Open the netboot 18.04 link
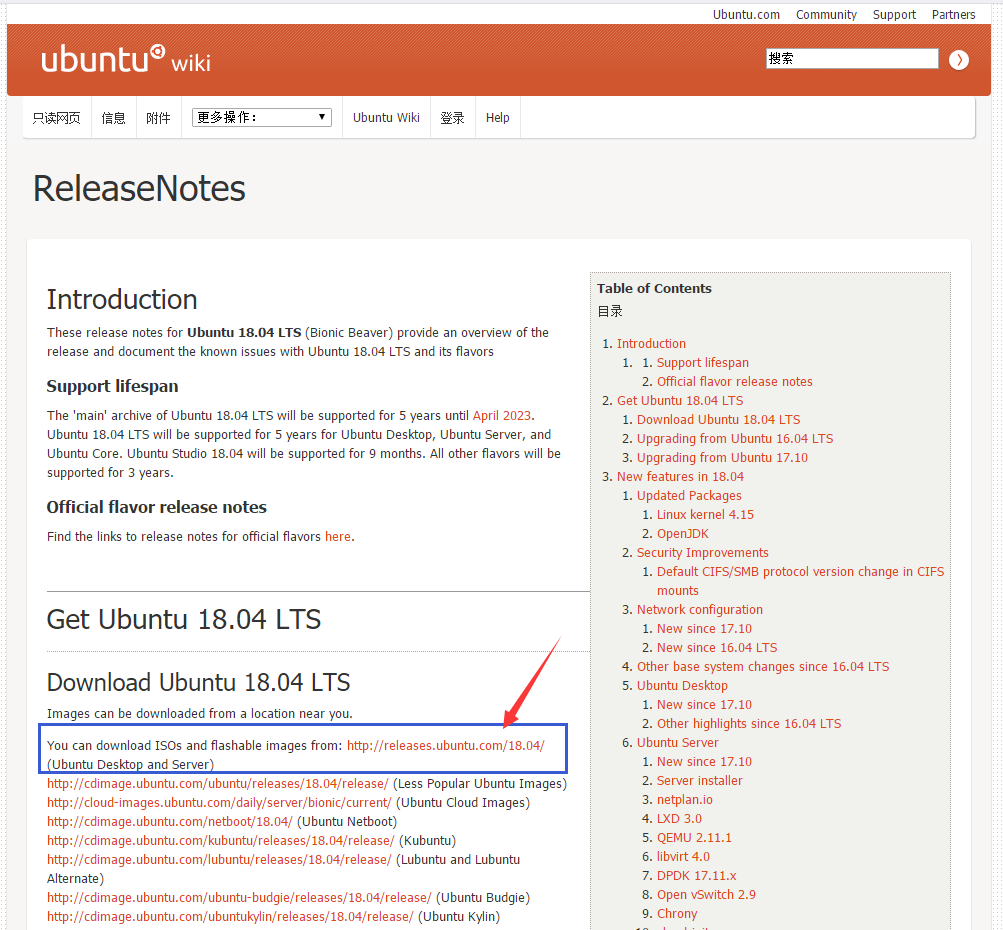 [170, 822]
